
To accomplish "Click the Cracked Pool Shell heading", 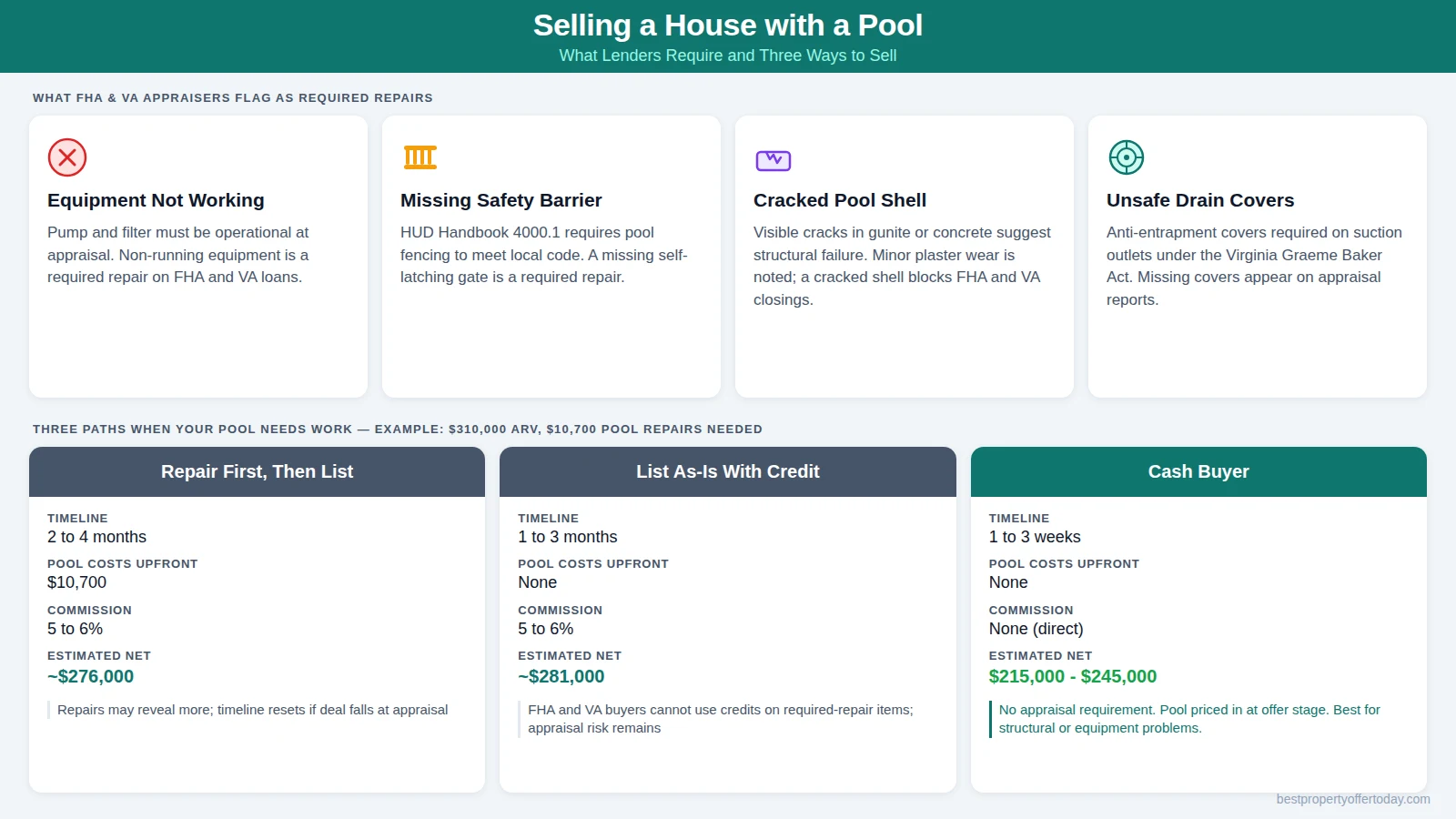I will (x=840, y=200).
